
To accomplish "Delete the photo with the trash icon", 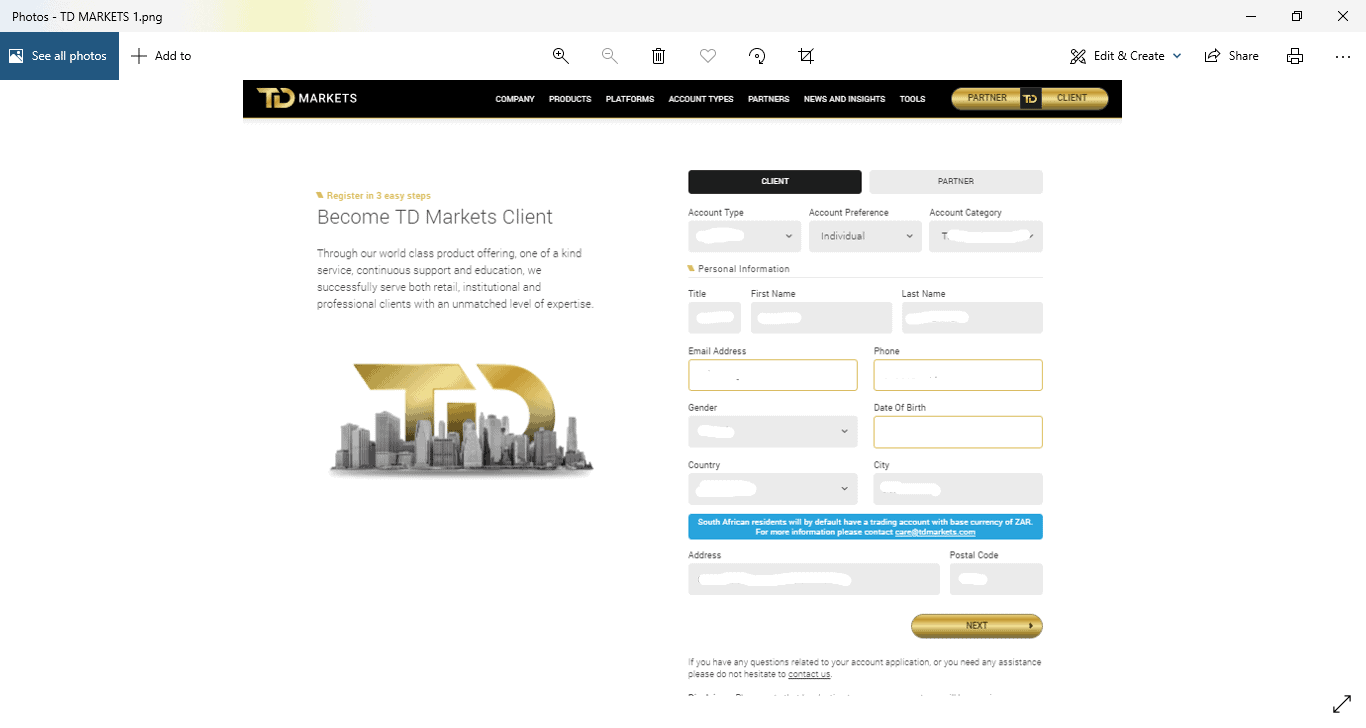I will coord(658,56).
